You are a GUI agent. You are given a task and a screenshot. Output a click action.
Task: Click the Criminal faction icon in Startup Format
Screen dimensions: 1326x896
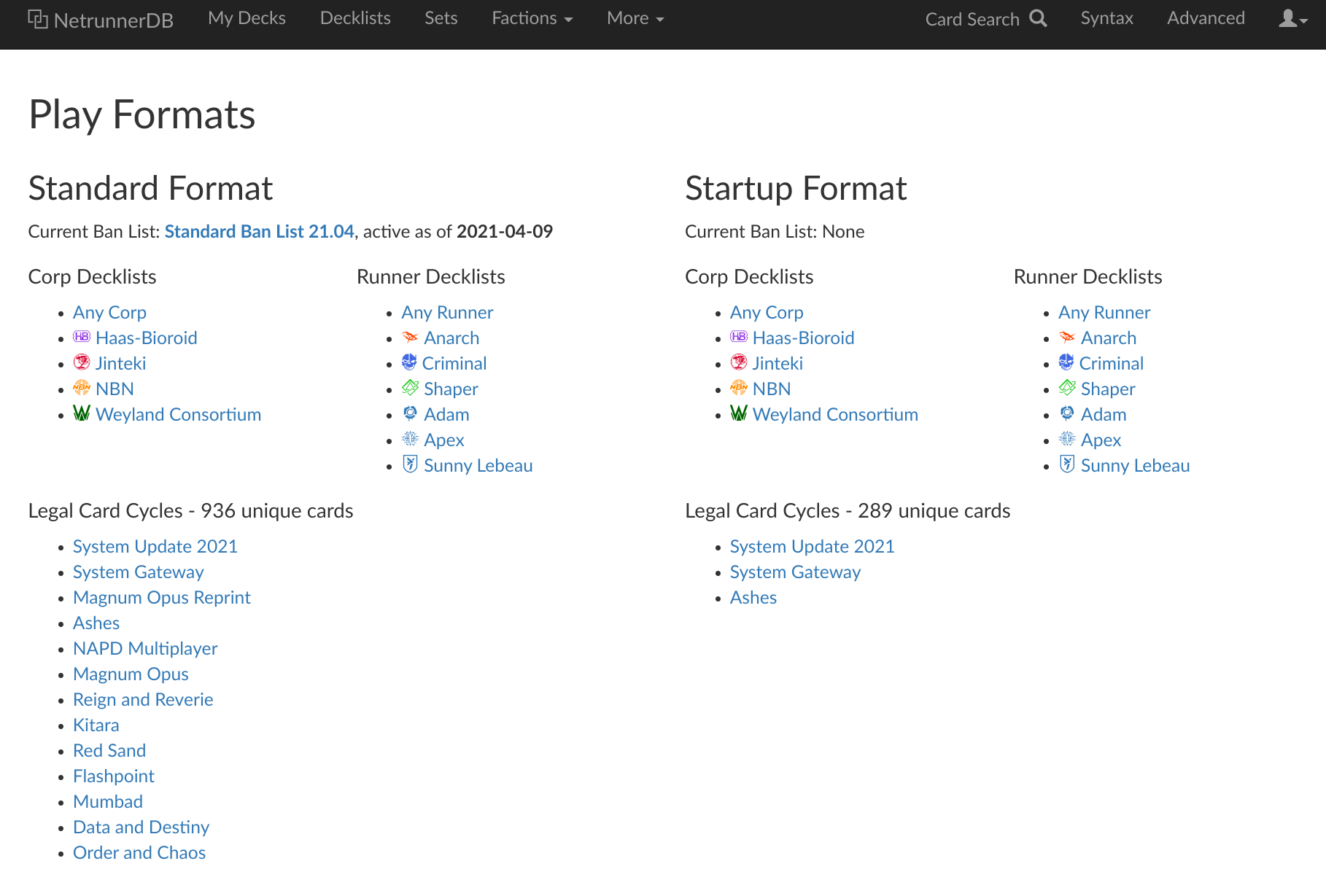pos(1067,362)
